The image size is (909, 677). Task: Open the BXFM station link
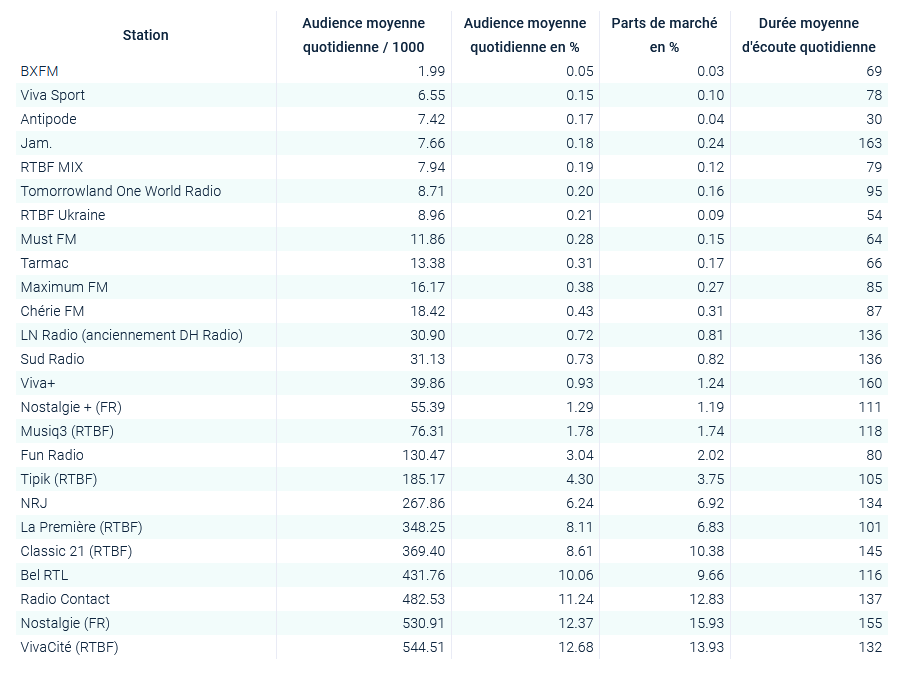[x=39, y=71]
